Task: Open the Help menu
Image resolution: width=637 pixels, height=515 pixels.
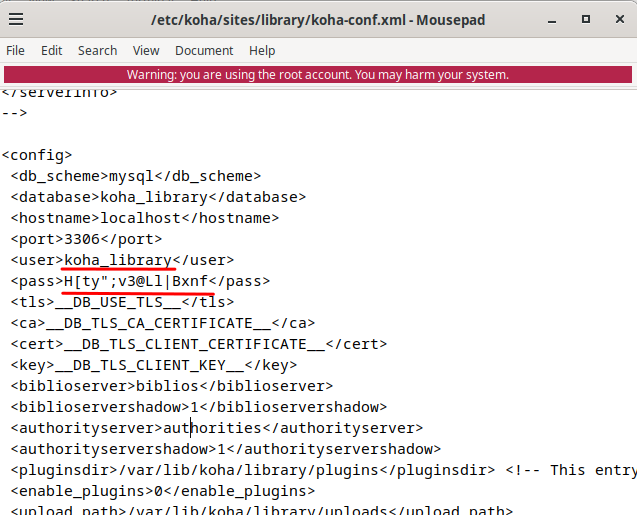Action: [x=262, y=51]
